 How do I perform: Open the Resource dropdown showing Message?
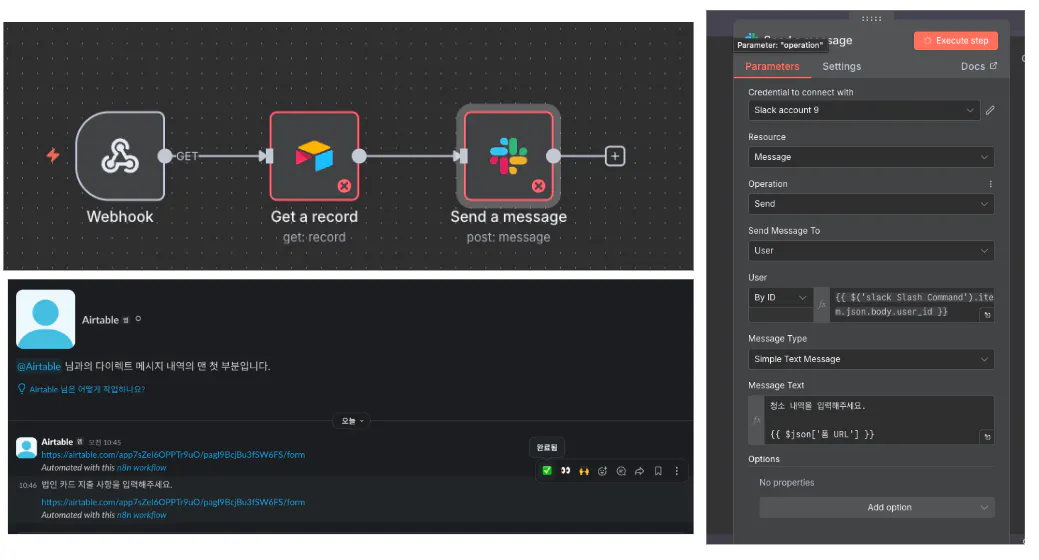[871, 157]
